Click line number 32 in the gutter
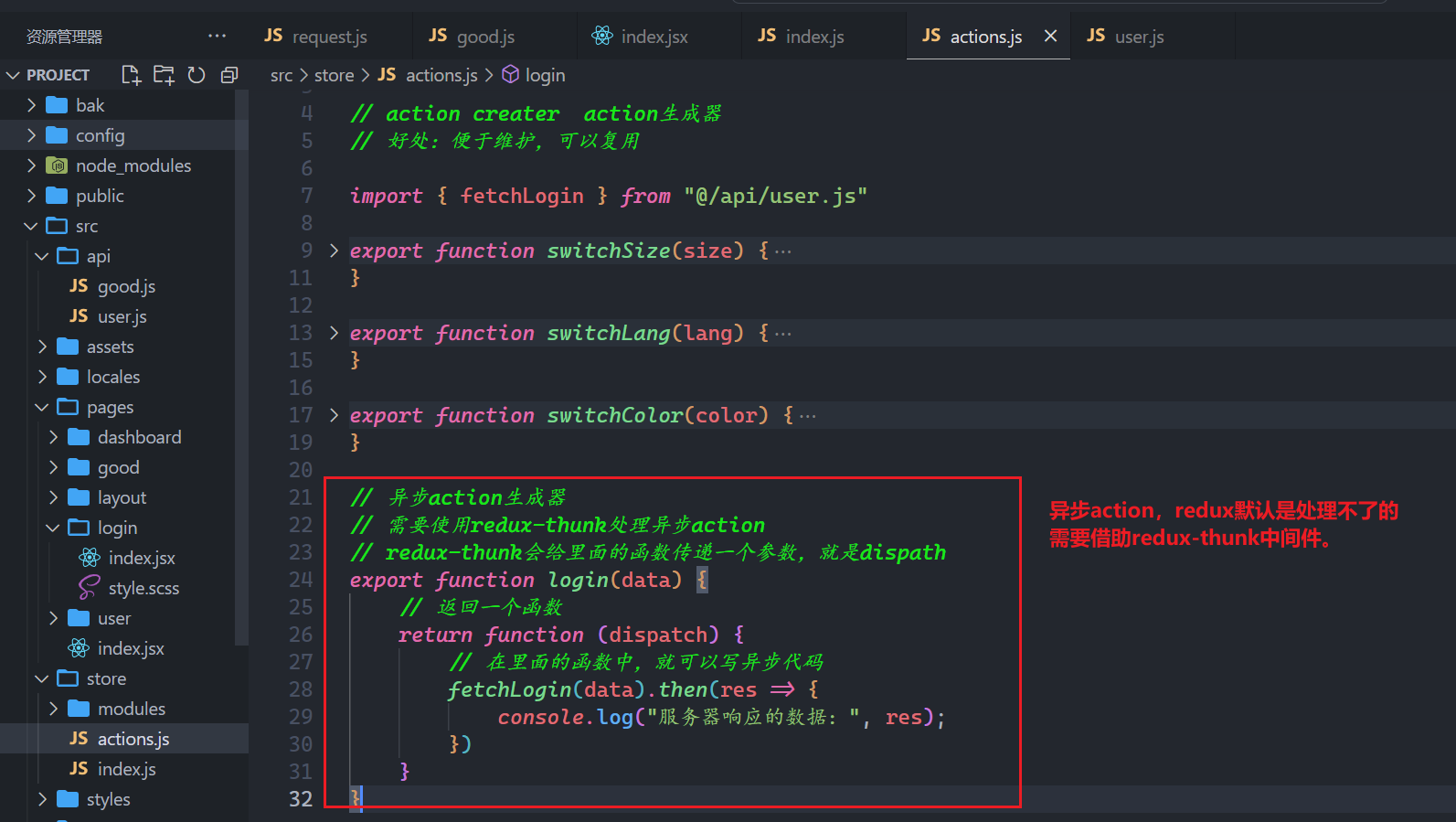Viewport: 1456px width, 822px height. (301, 799)
